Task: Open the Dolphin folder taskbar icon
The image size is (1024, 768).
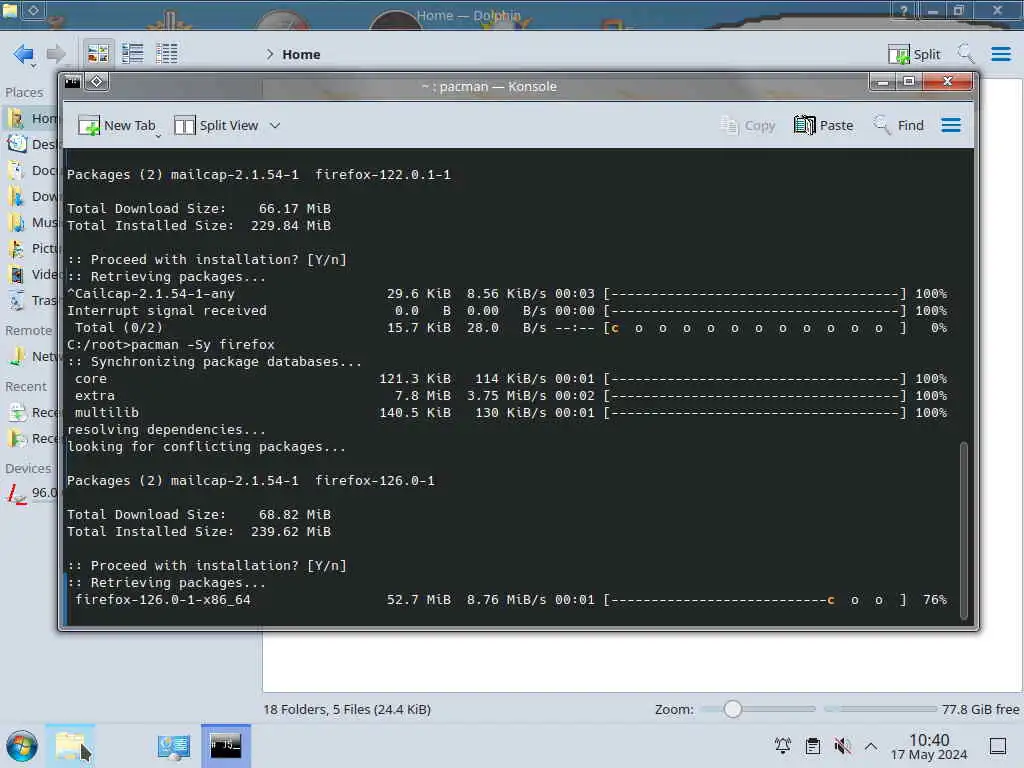Action: coord(71,746)
